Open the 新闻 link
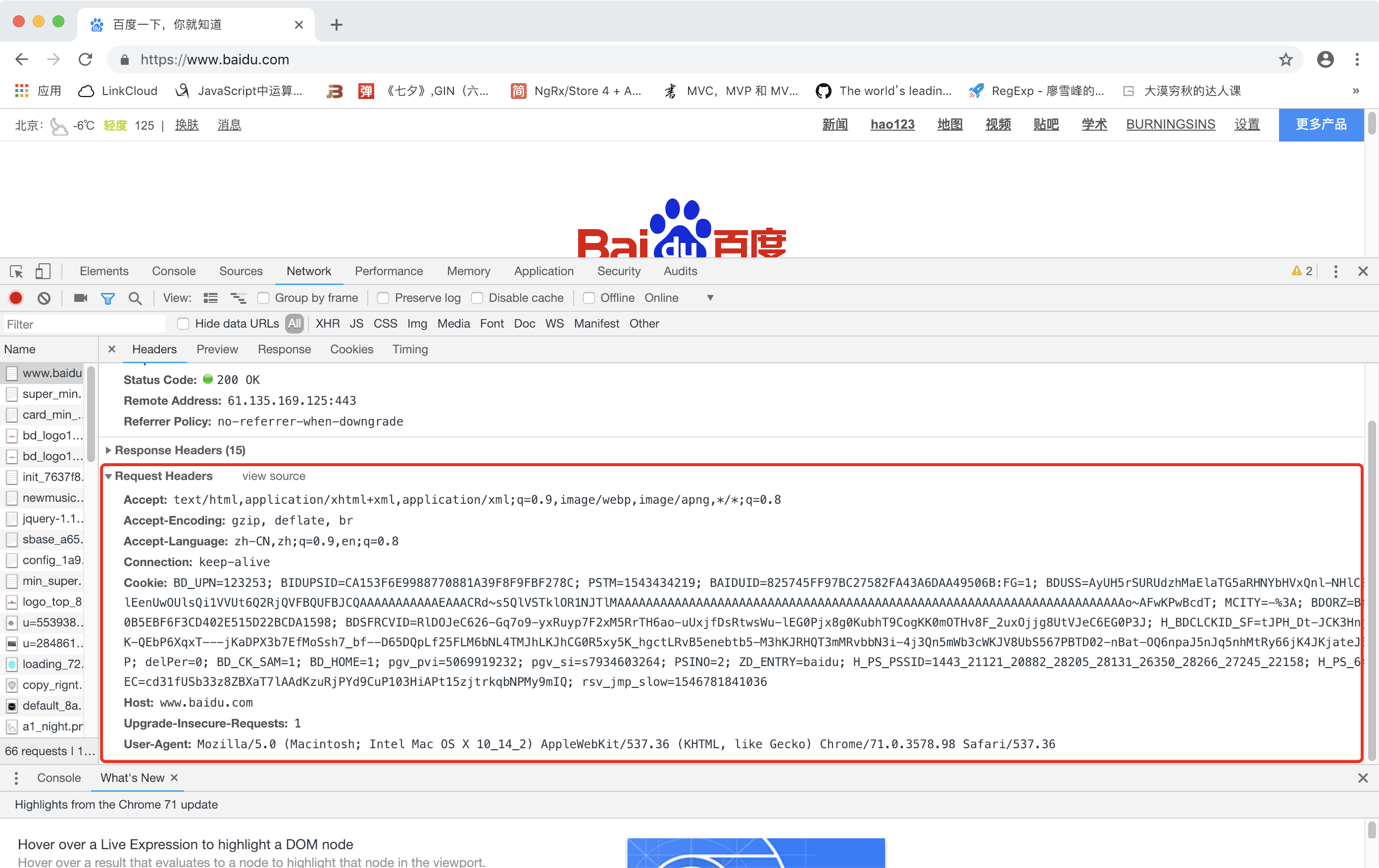Viewport: 1379px width, 868px height. click(x=835, y=124)
